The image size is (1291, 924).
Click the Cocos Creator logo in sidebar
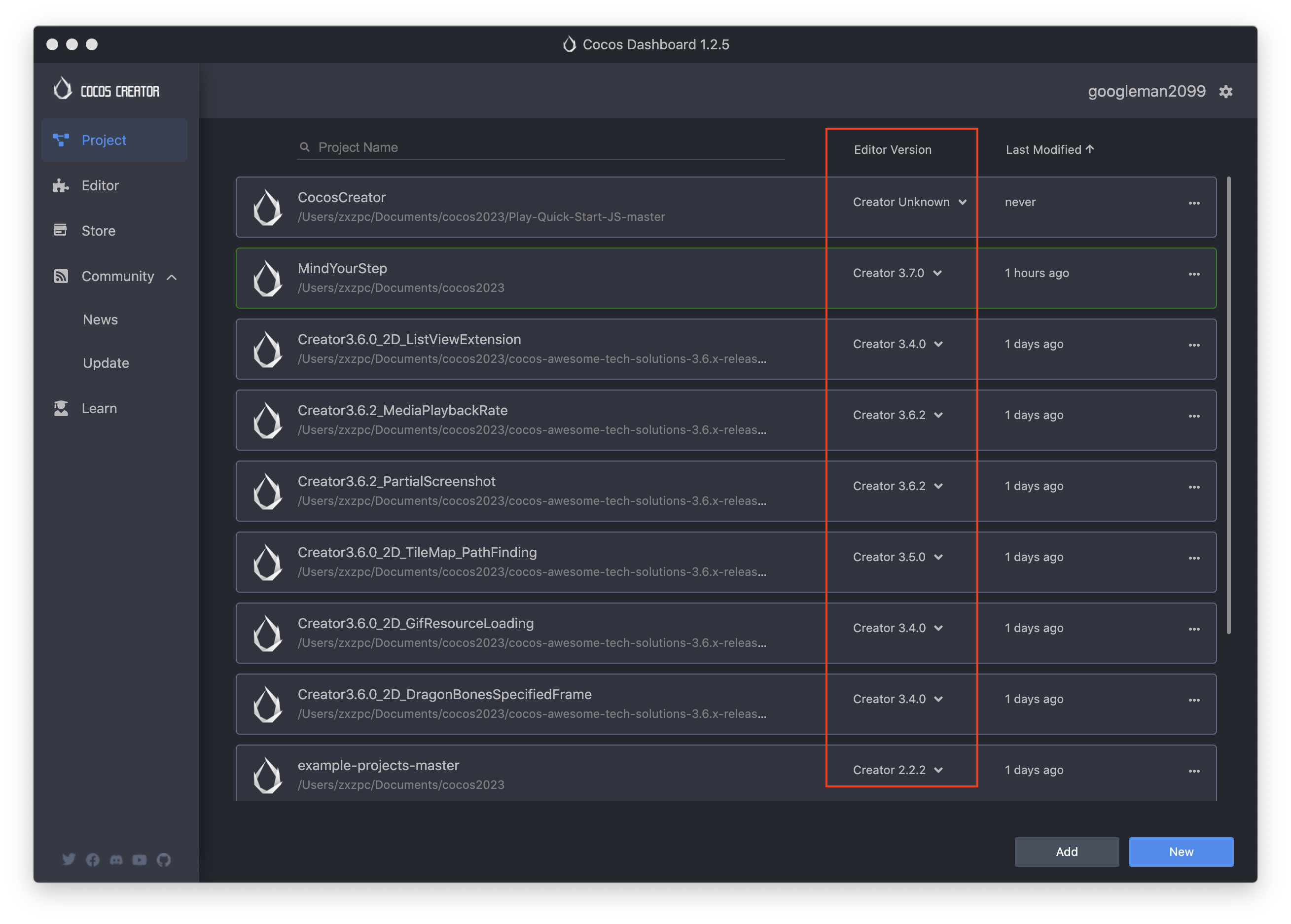point(107,89)
